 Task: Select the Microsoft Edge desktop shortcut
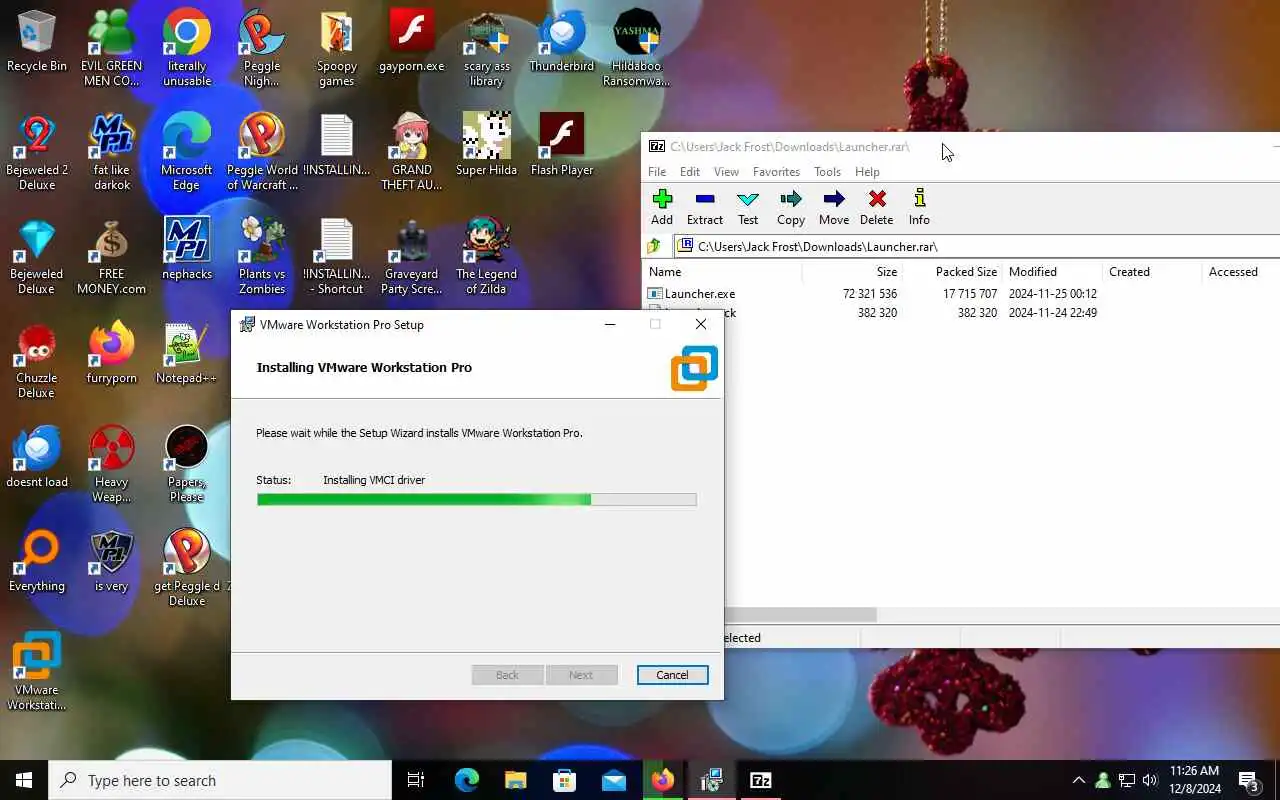(187, 152)
